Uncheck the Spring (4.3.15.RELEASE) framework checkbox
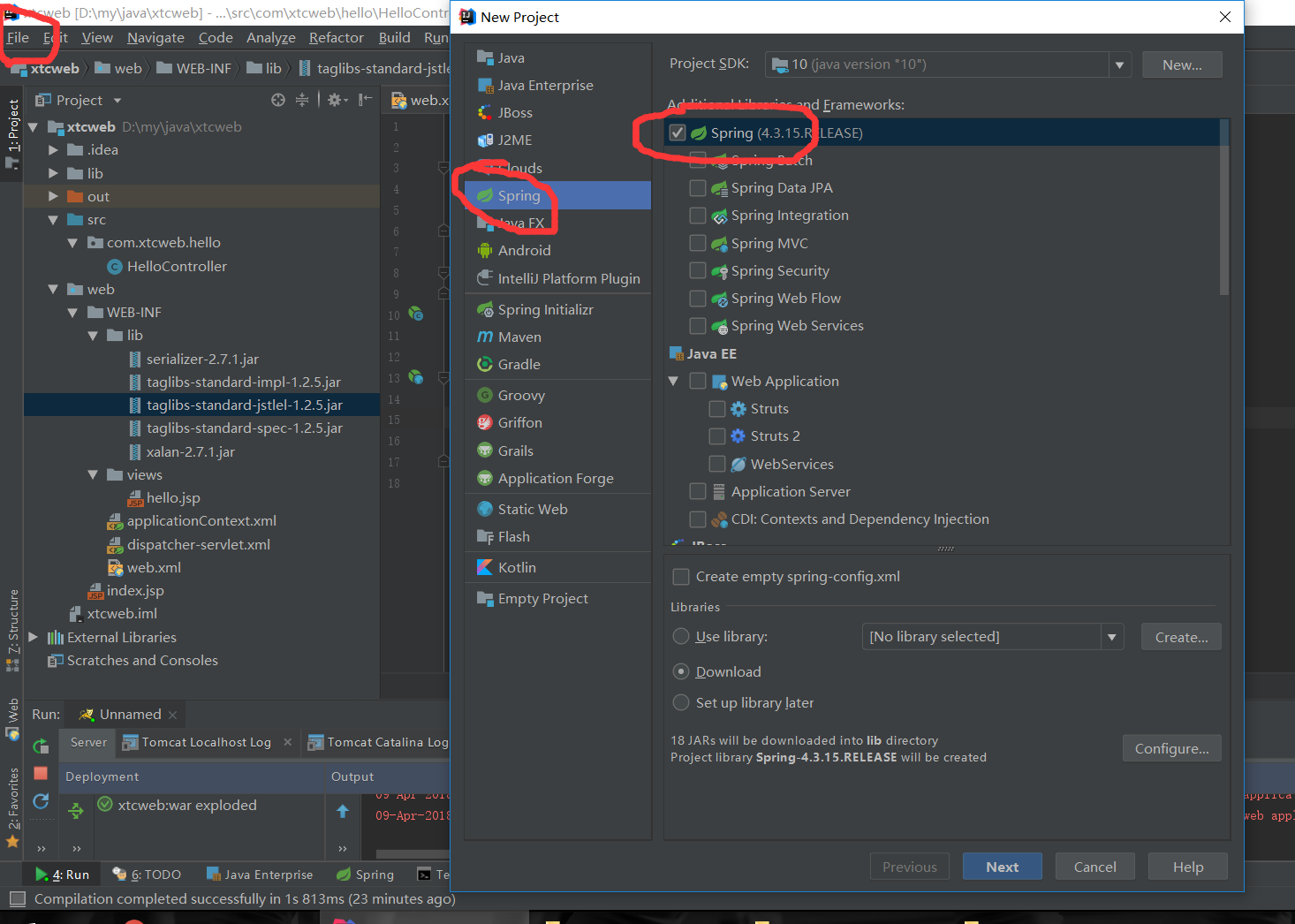Screen dimensions: 1295x924 click(x=678, y=133)
